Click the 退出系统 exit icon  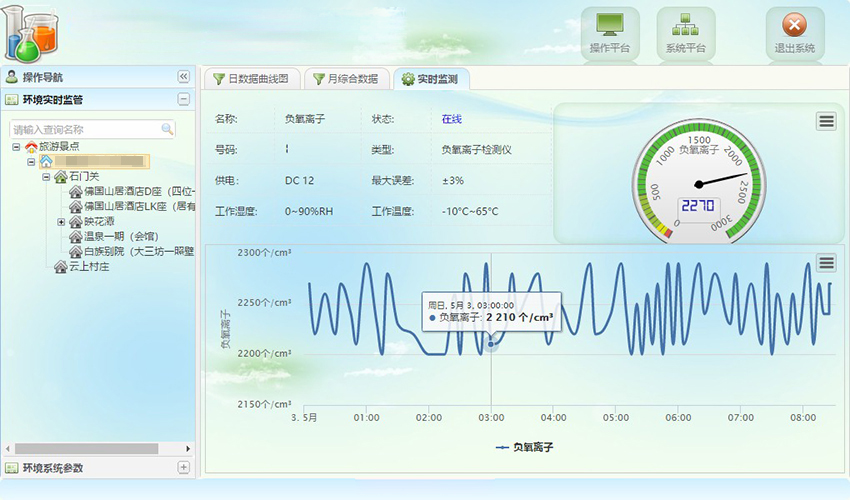tap(794, 26)
